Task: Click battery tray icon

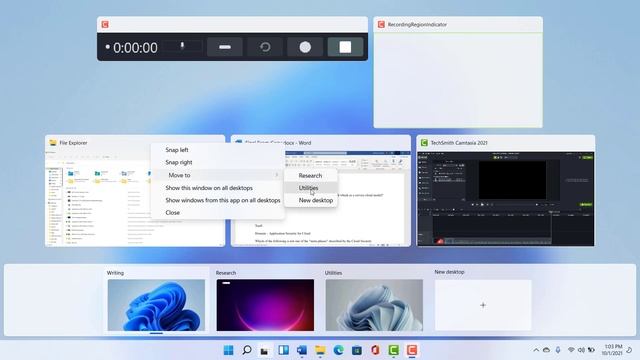Action: click(591, 350)
